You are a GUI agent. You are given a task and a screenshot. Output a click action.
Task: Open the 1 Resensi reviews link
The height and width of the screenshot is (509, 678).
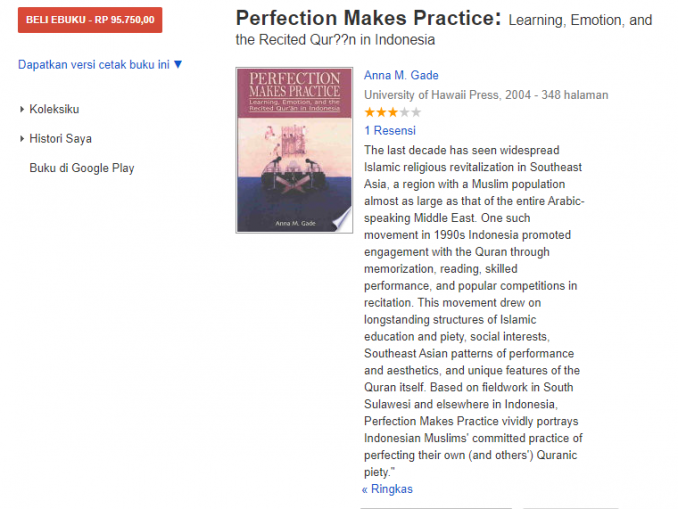coord(390,131)
